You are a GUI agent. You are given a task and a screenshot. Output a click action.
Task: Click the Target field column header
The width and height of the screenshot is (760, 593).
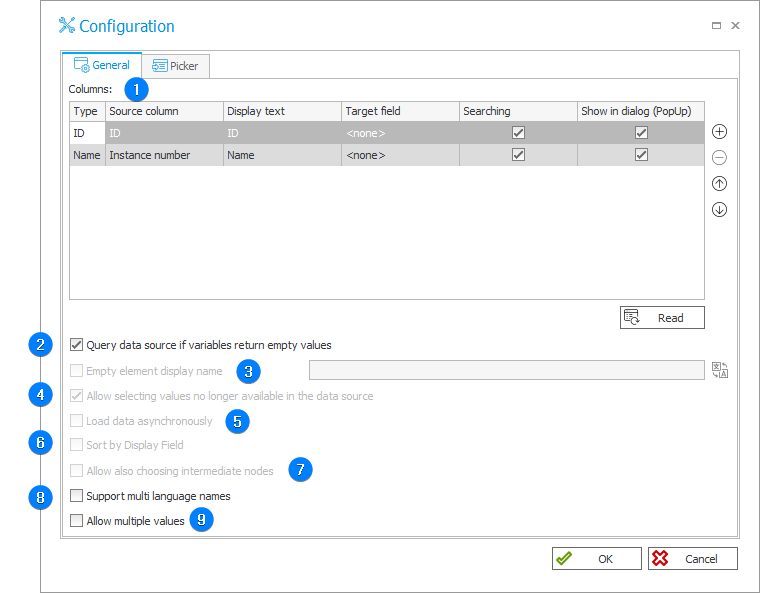pyautogui.click(x=400, y=111)
